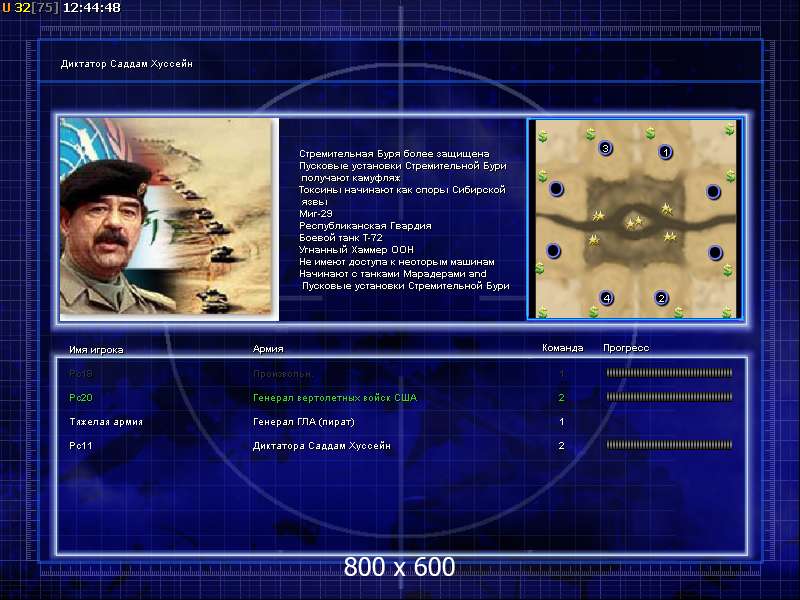
Task: Select player 'Тяжелая армия'
Action: coord(106,422)
